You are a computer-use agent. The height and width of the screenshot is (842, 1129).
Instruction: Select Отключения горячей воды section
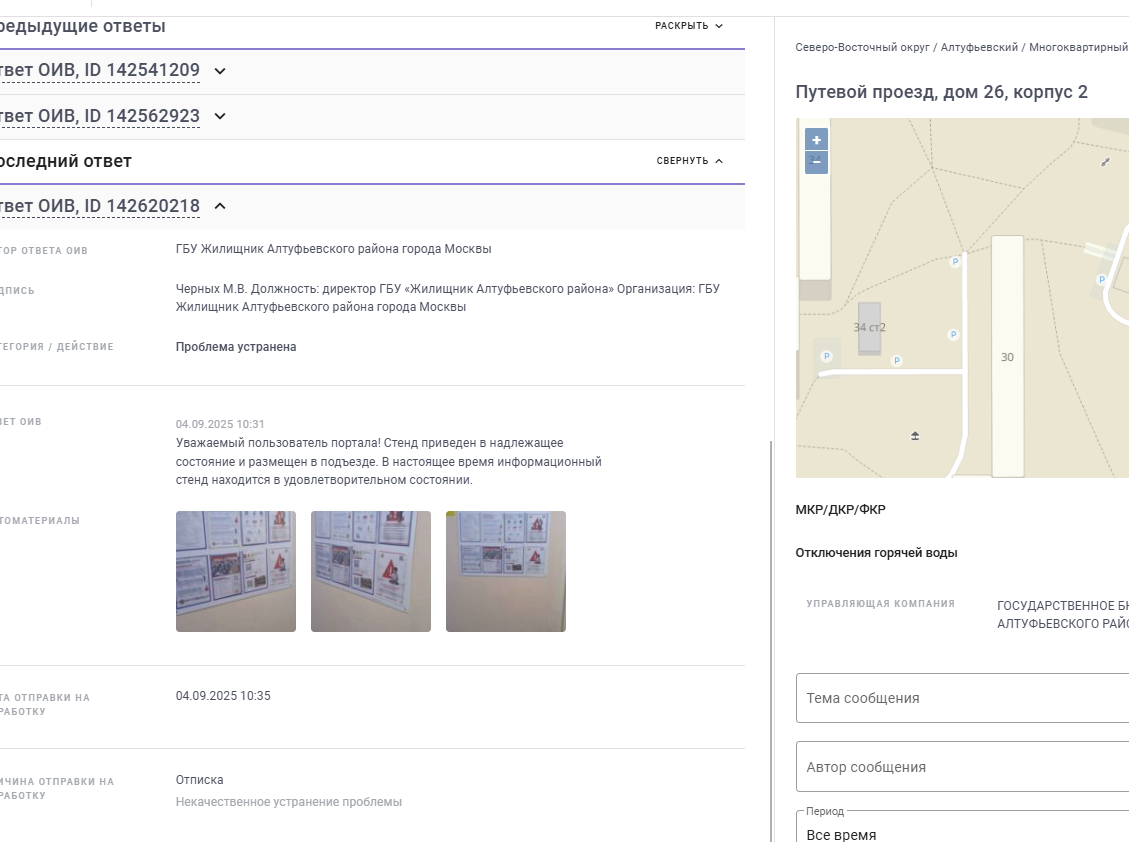[x=876, y=552]
